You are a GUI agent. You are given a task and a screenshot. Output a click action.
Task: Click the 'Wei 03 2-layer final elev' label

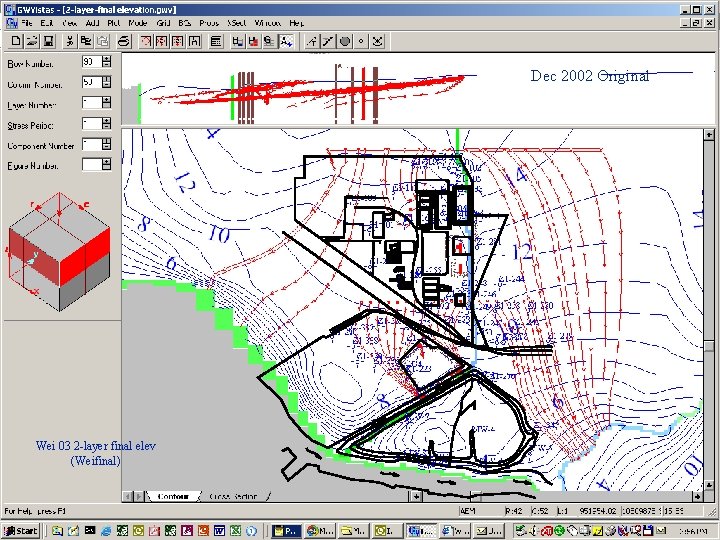[96, 445]
